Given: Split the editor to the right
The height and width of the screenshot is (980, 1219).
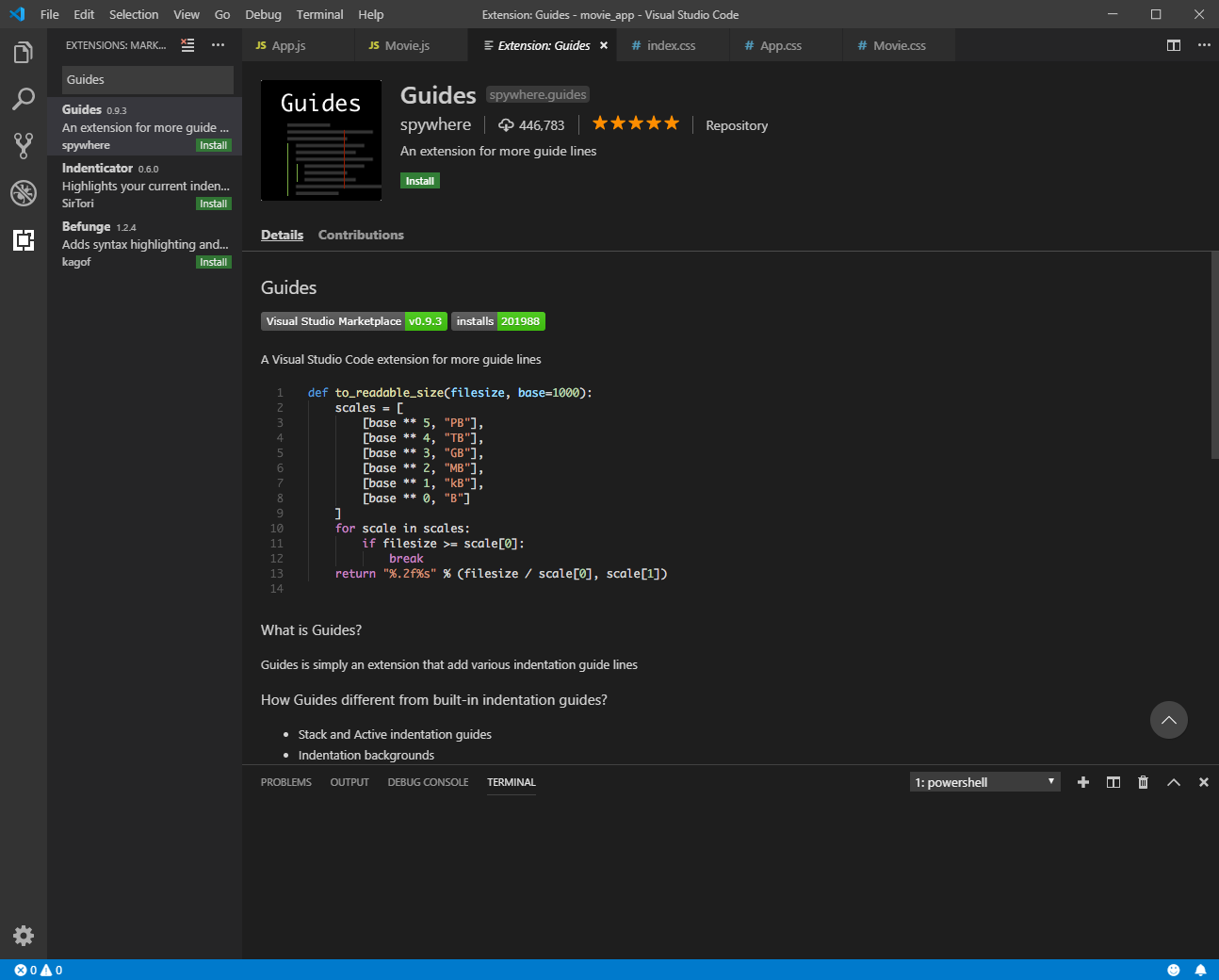Looking at the screenshot, I should click(x=1174, y=45).
